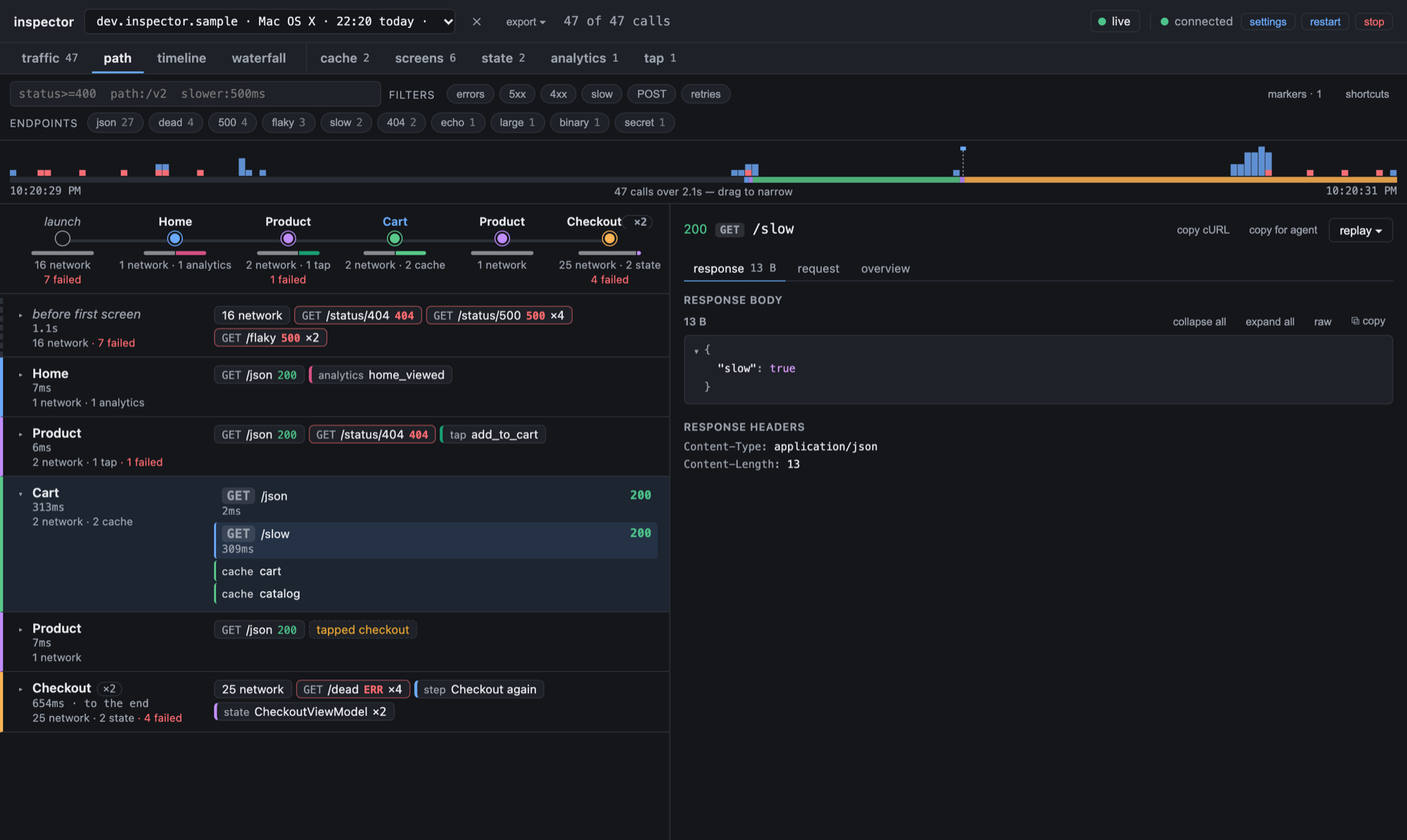Clear the session with the X icon
This screenshot has width=1407, height=840.
click(476, 22)
